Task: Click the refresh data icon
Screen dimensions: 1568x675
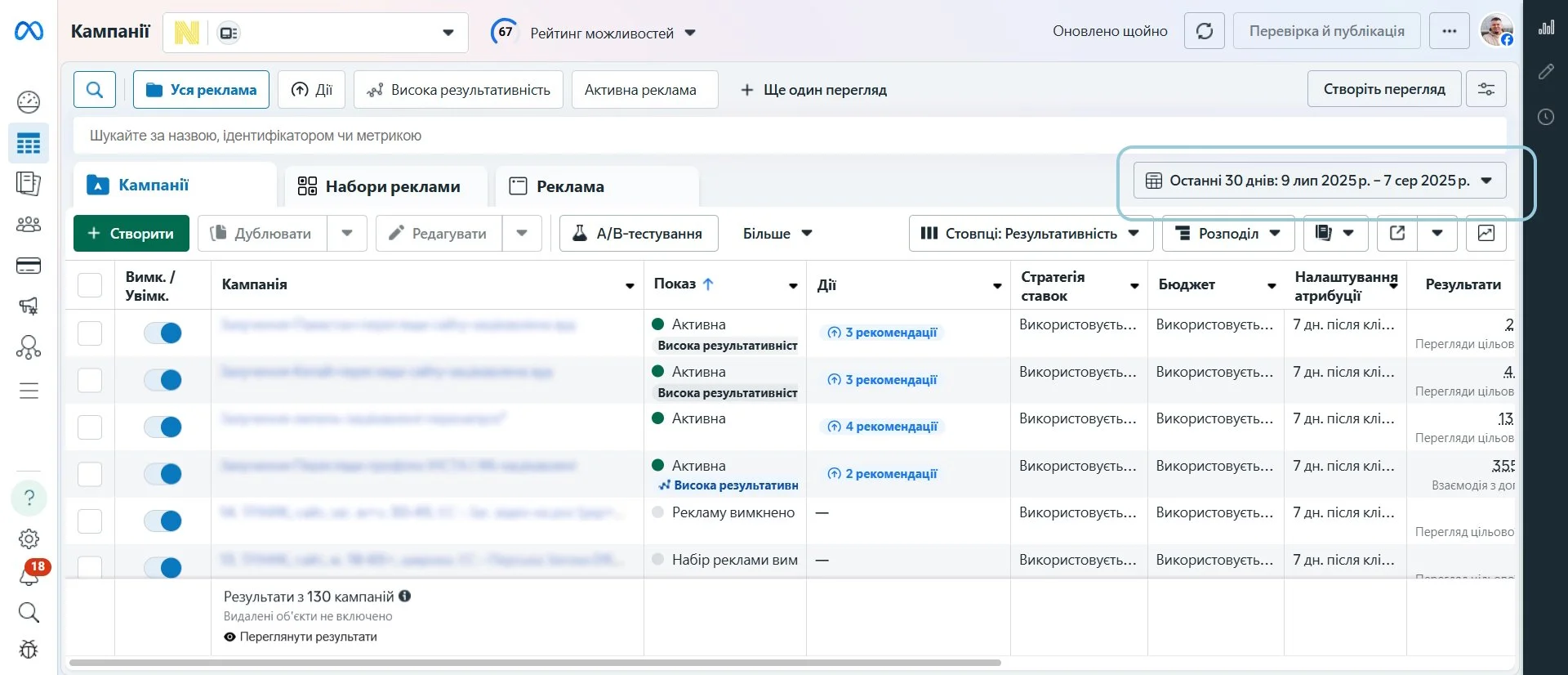Action: pos(1204,32)
